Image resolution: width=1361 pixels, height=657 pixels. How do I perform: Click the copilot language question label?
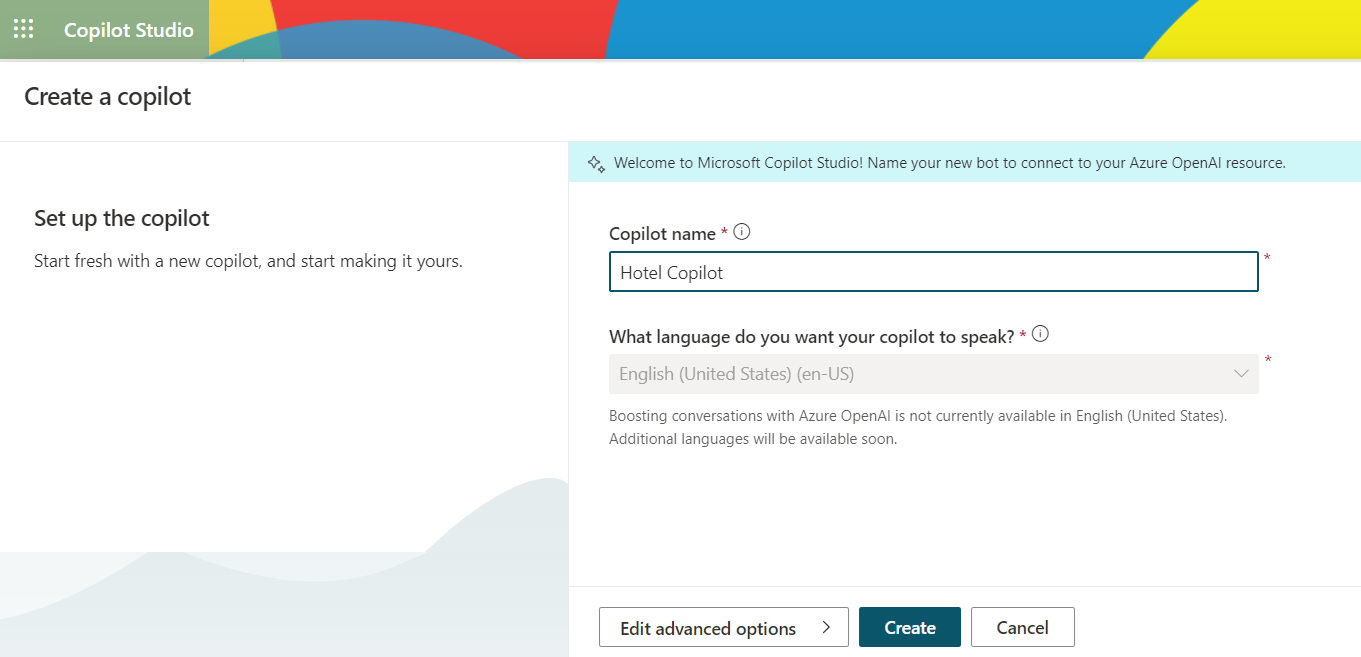click(x=811, y=337)
